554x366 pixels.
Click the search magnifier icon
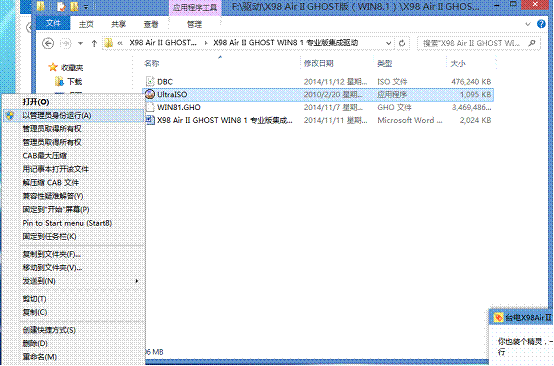[x=532, y=43]
